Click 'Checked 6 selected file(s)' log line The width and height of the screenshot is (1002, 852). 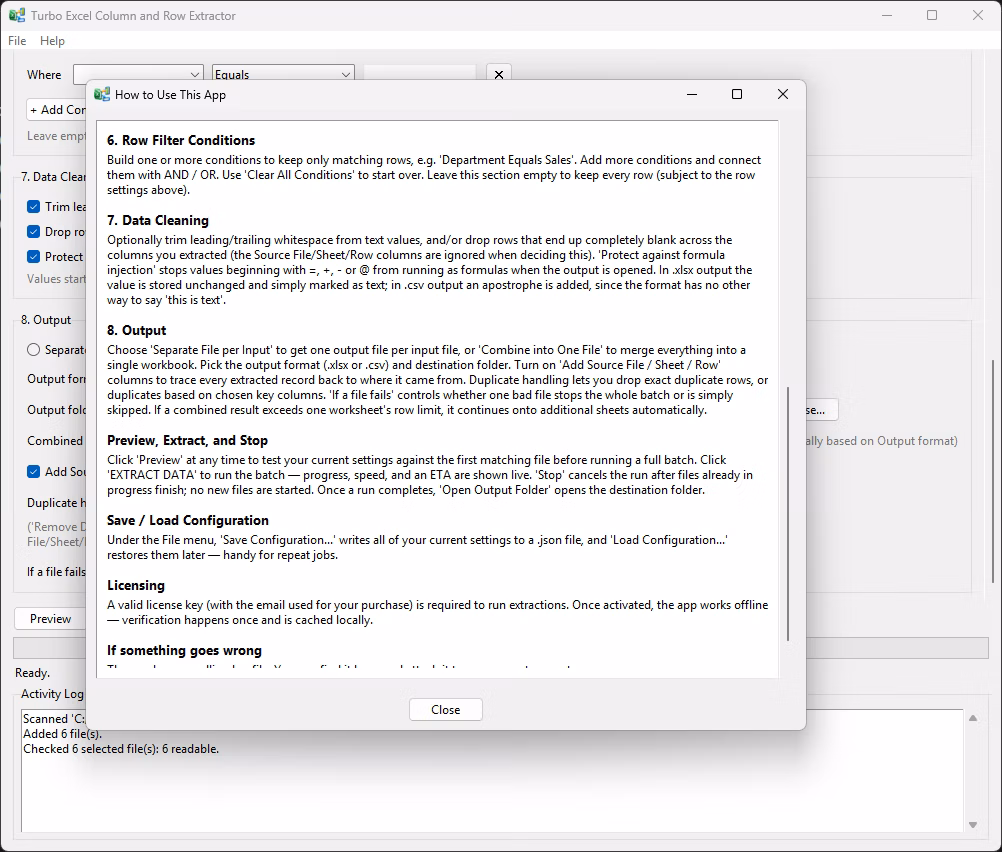pyautogui.click(x=121, y=748)
